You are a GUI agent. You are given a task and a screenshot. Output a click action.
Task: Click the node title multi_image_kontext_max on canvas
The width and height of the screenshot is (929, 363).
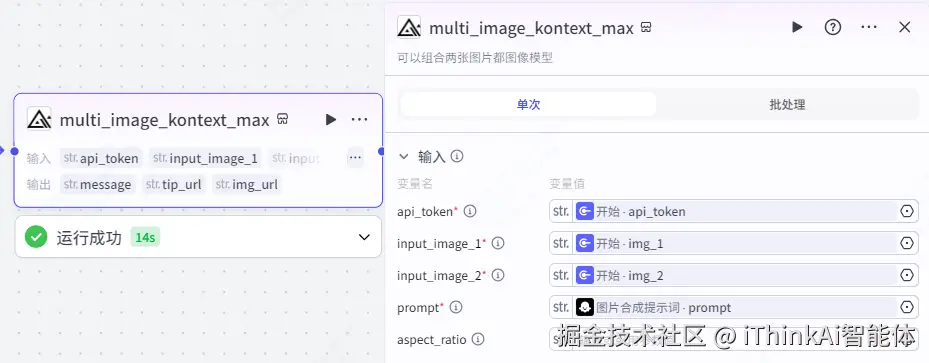pyautogui.click(x=165, y=120)
